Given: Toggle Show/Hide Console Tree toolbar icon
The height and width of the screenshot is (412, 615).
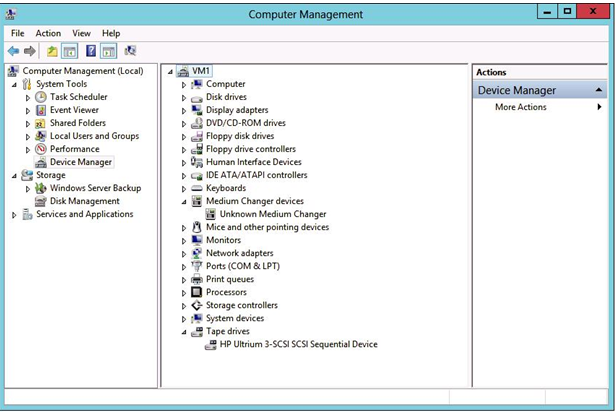Looking at the screenshot, I should coord(70,51).
